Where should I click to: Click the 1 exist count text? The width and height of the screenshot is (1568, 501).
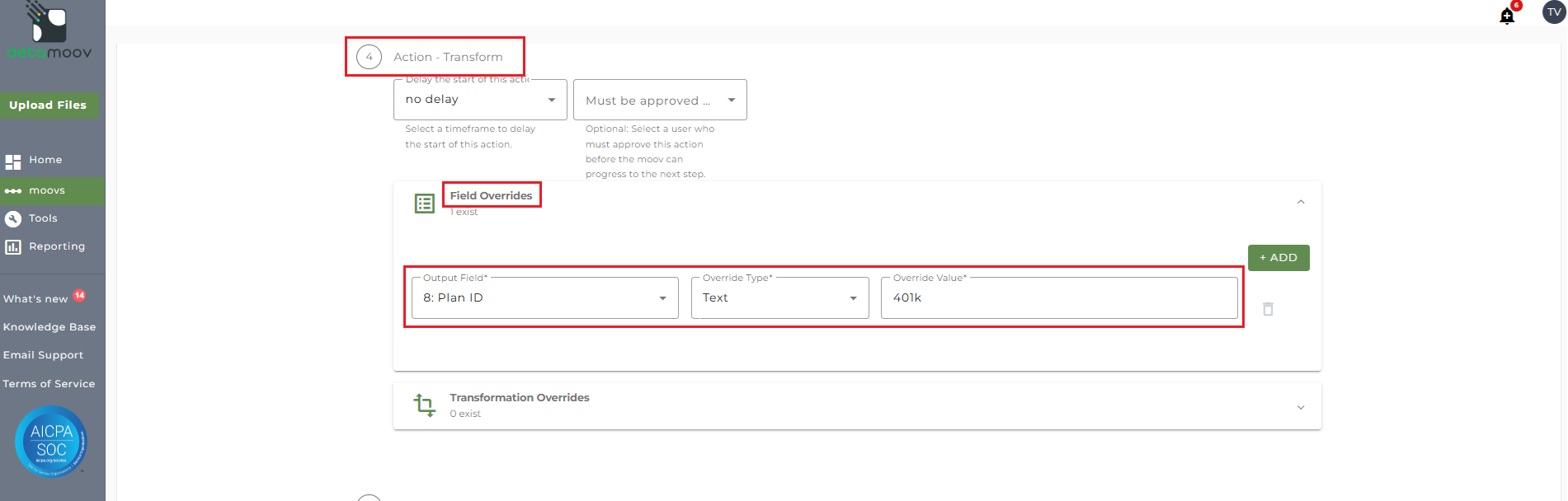click(464, 212)
